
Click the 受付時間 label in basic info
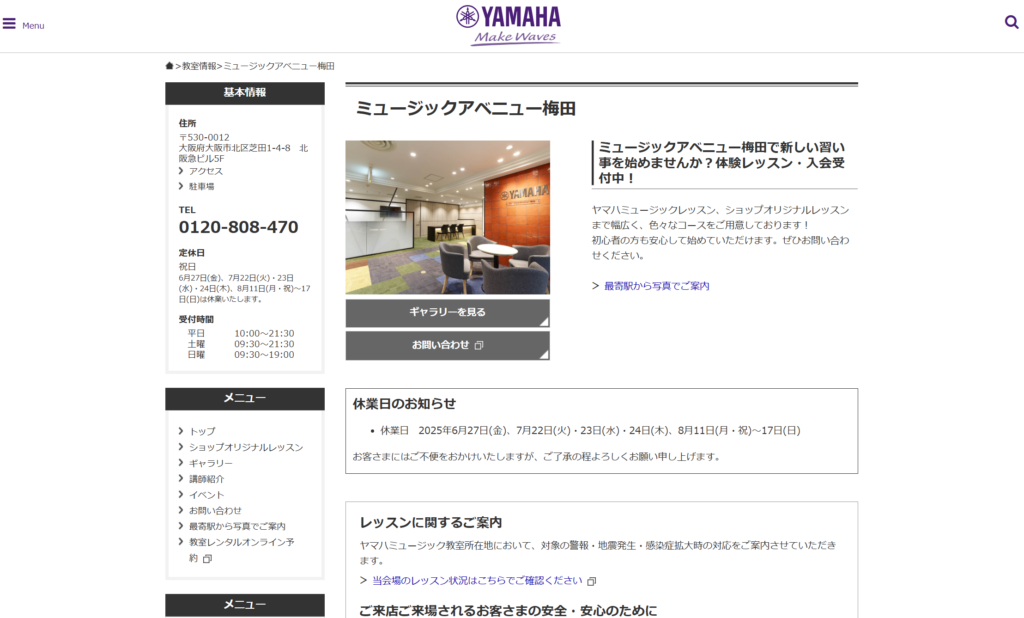[x=196, y=319]
